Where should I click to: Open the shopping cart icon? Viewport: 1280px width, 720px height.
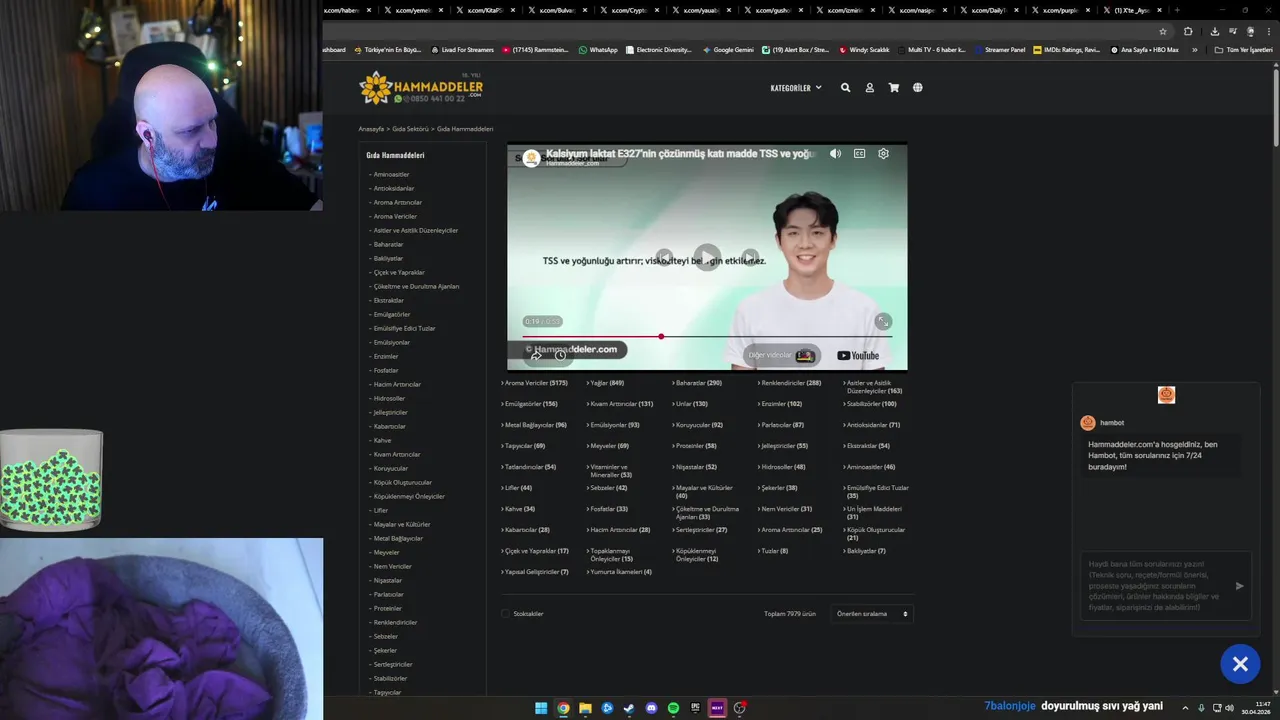(x=893, y=88)
